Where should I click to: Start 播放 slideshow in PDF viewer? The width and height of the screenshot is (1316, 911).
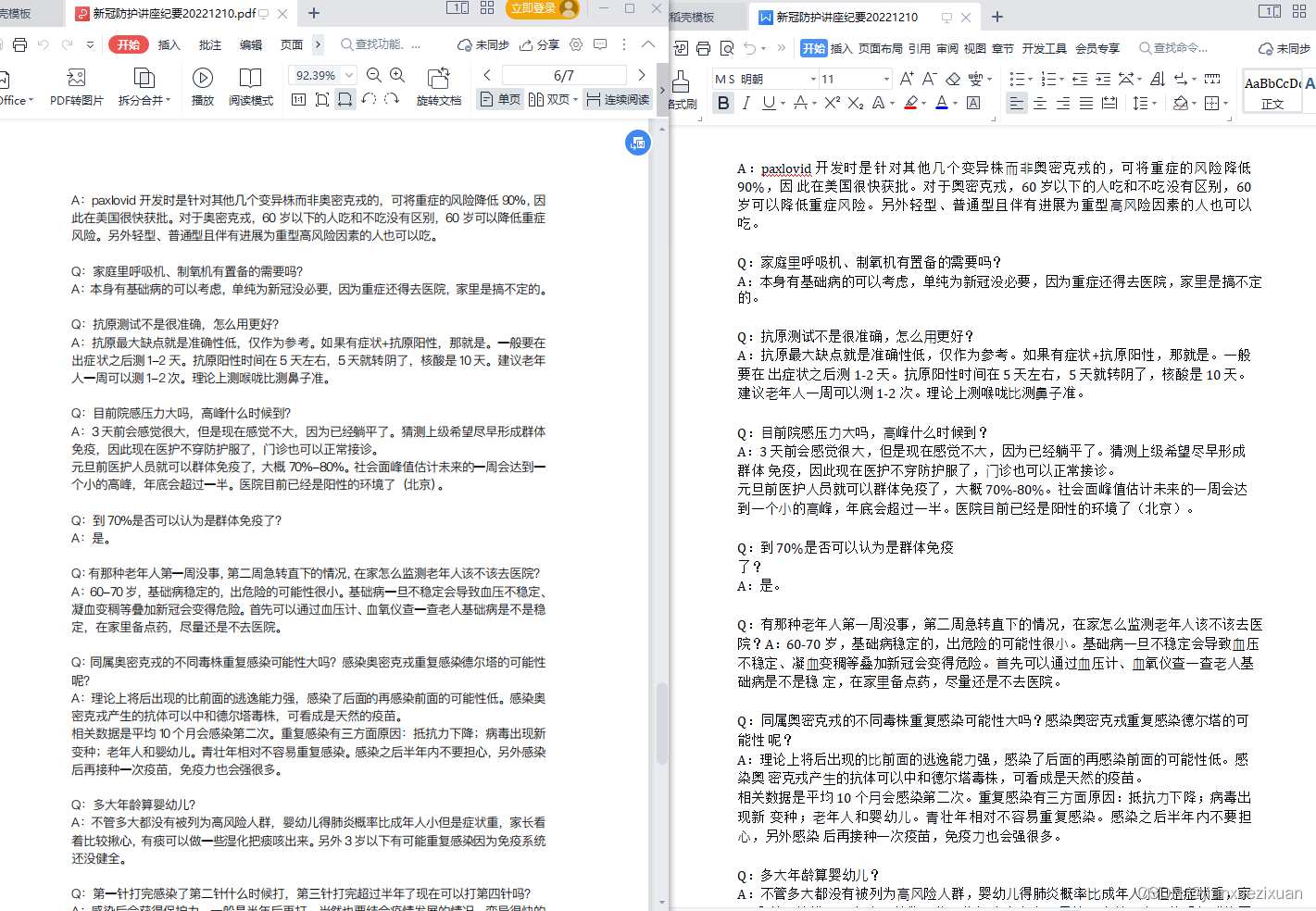click(x=202, y=87)
